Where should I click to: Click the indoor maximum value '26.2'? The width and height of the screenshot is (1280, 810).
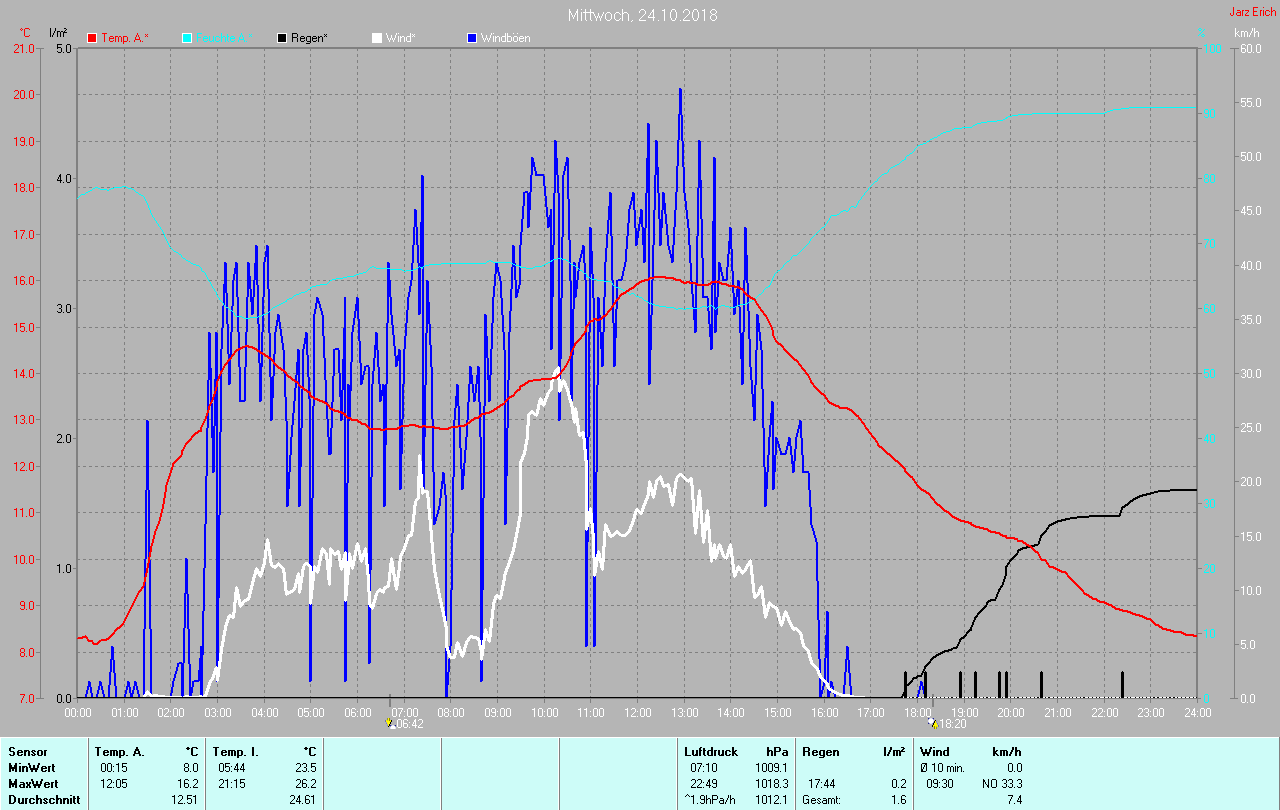tap(305, 784)
